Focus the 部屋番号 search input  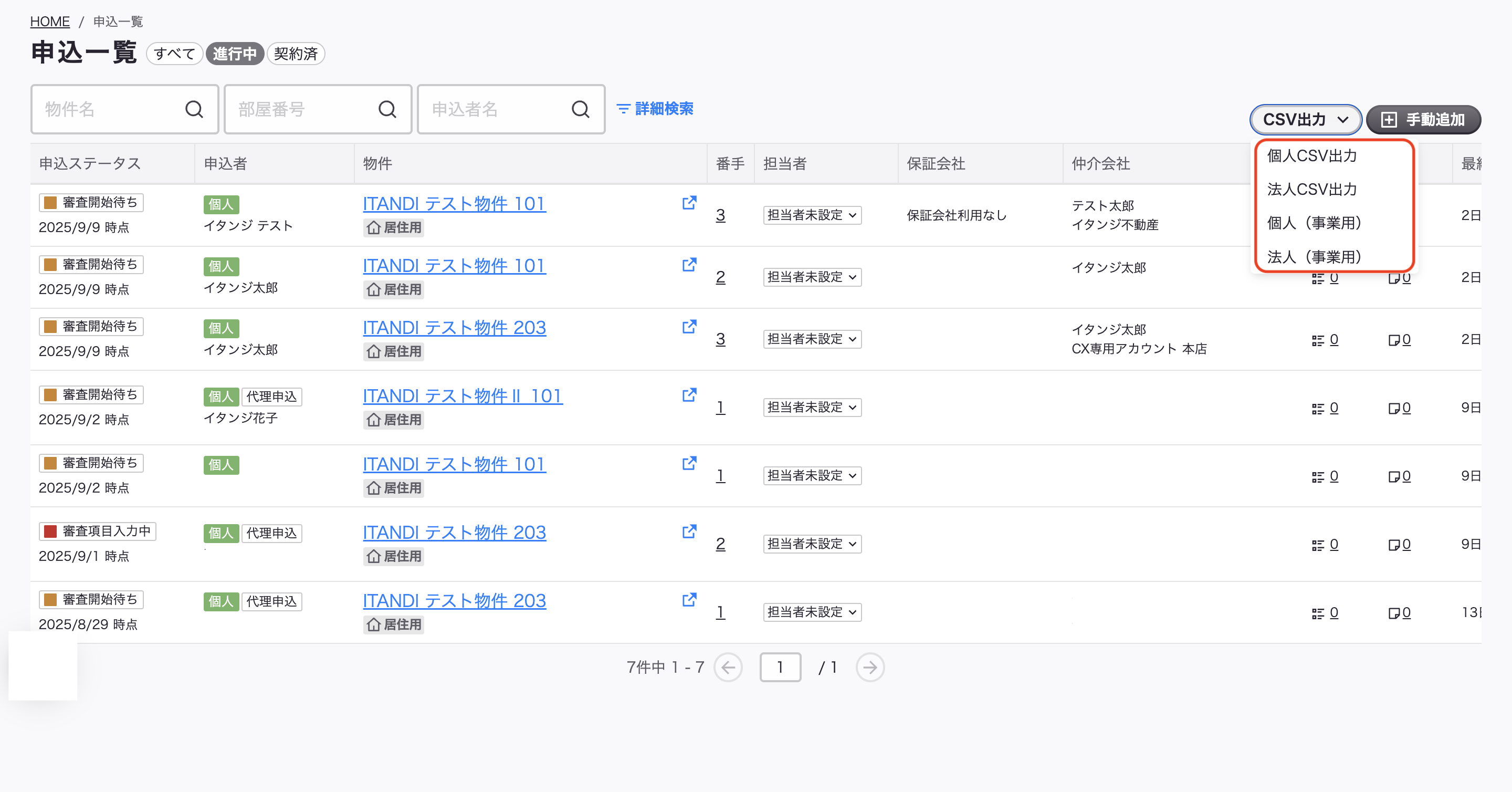318,109
